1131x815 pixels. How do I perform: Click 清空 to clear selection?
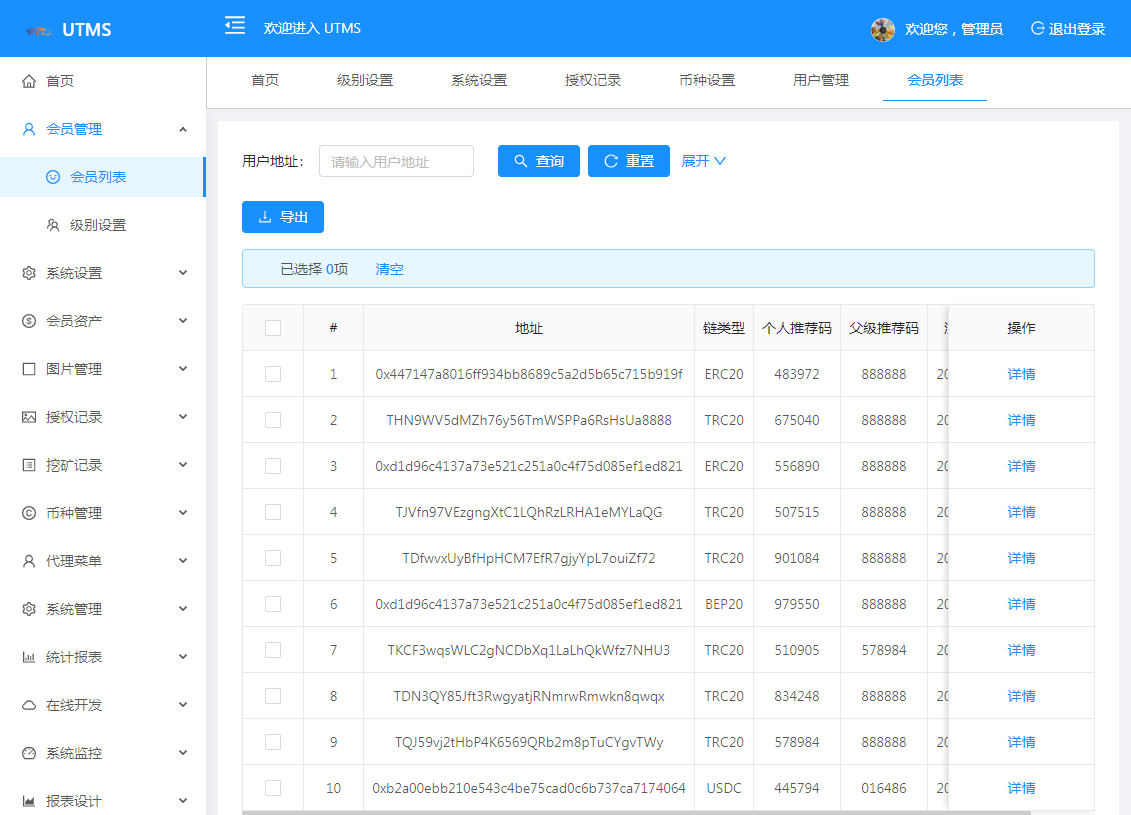click(x=390, y=269)
